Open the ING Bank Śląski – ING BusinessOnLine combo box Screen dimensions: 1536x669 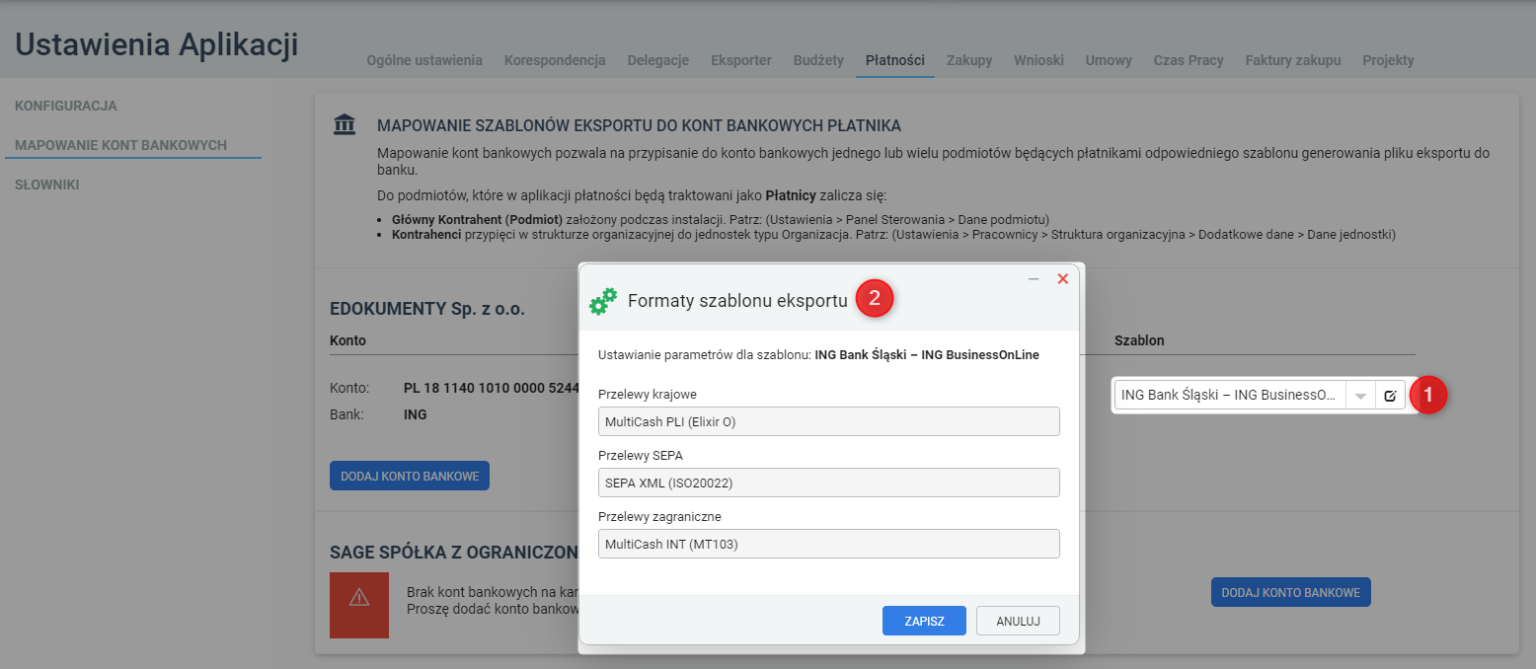pyautogui.click(x=1231, y=396)
